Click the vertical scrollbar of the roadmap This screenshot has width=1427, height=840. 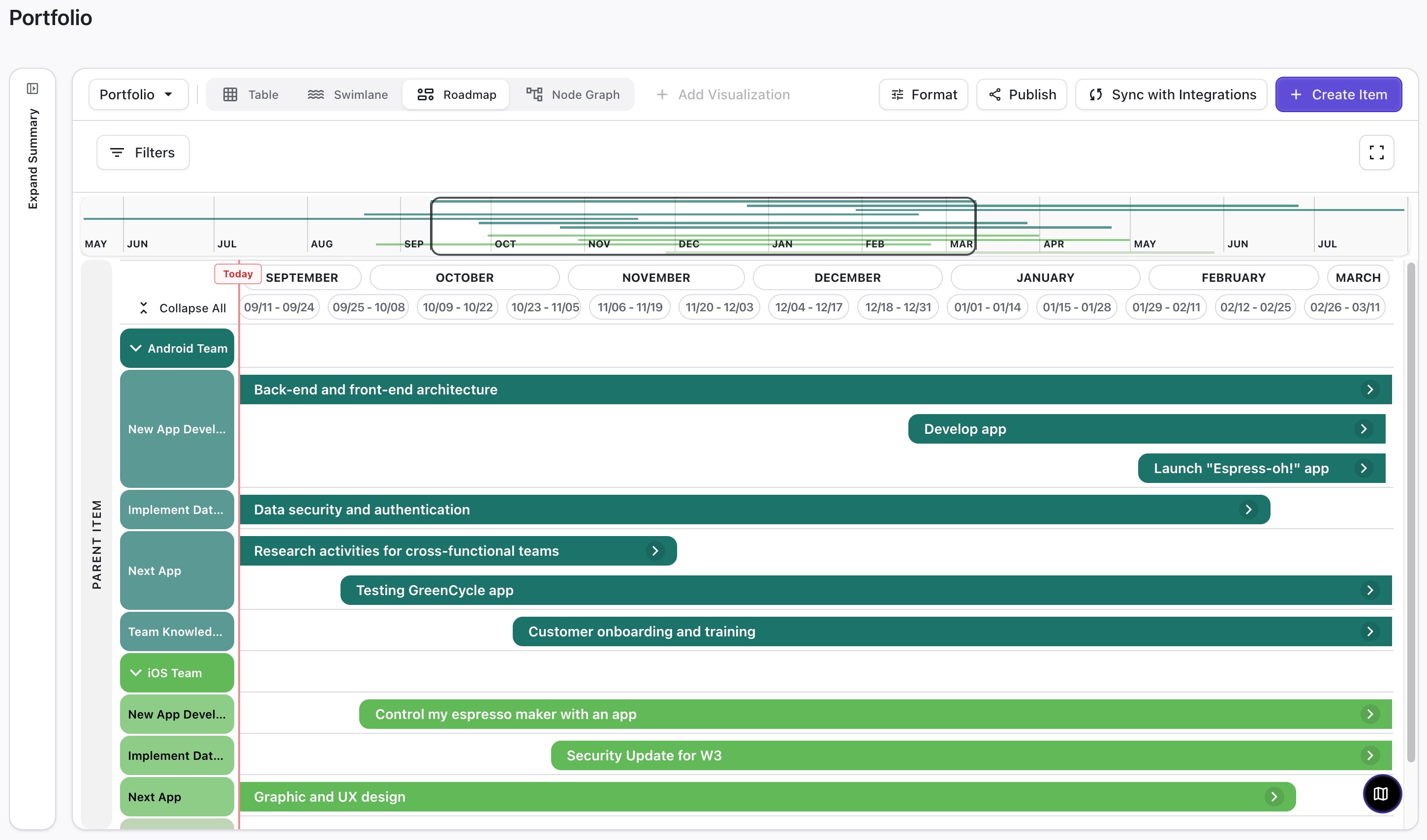tap(1411, 512)
